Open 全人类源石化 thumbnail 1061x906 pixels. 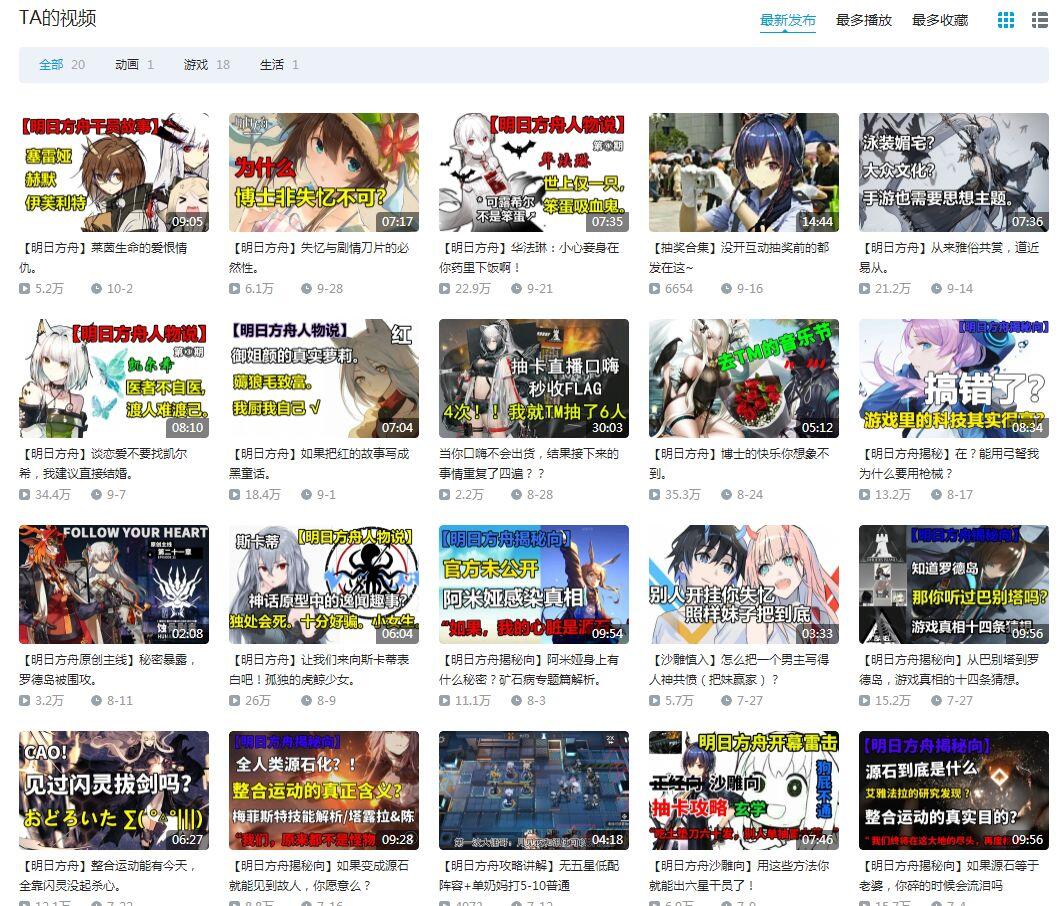323,790
